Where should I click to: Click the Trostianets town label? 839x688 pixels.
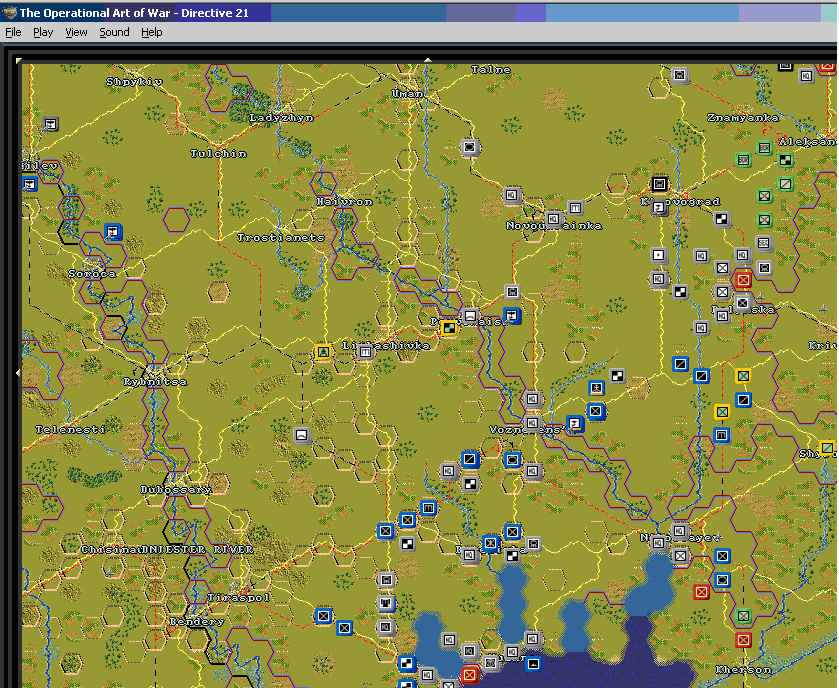281,238
